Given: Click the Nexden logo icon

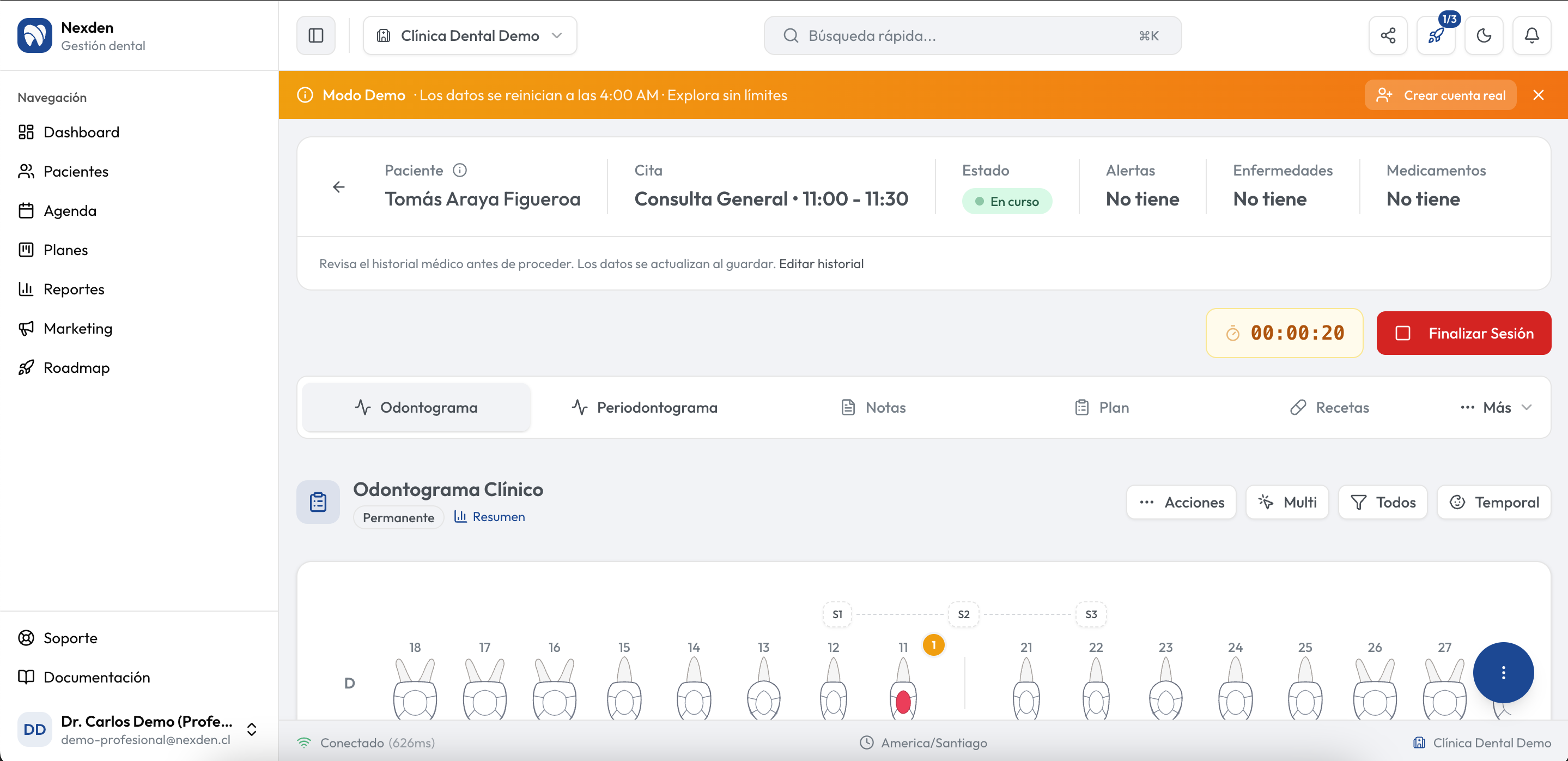Looking at the screenshot, I should coord(35,35).
